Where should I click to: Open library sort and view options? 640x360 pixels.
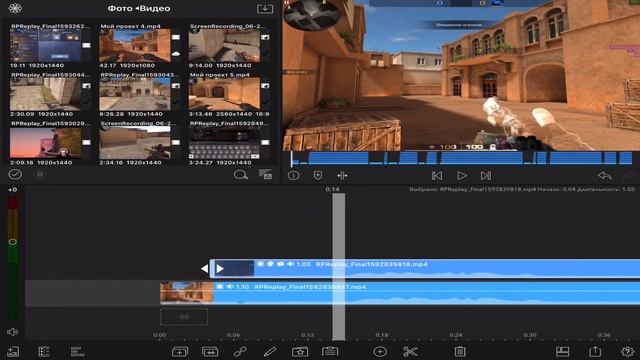(x=265, y=175)
